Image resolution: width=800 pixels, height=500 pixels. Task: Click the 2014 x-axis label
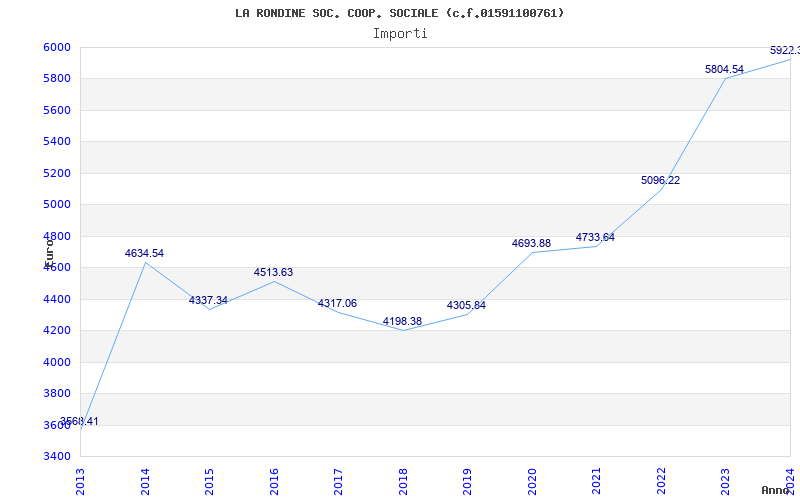pos(145,481)
